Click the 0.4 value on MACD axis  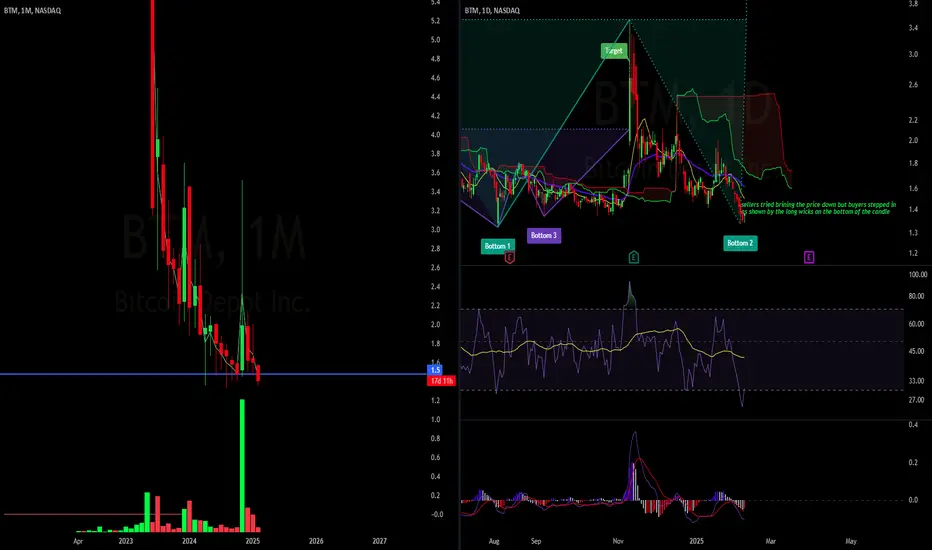click(913, 425)
